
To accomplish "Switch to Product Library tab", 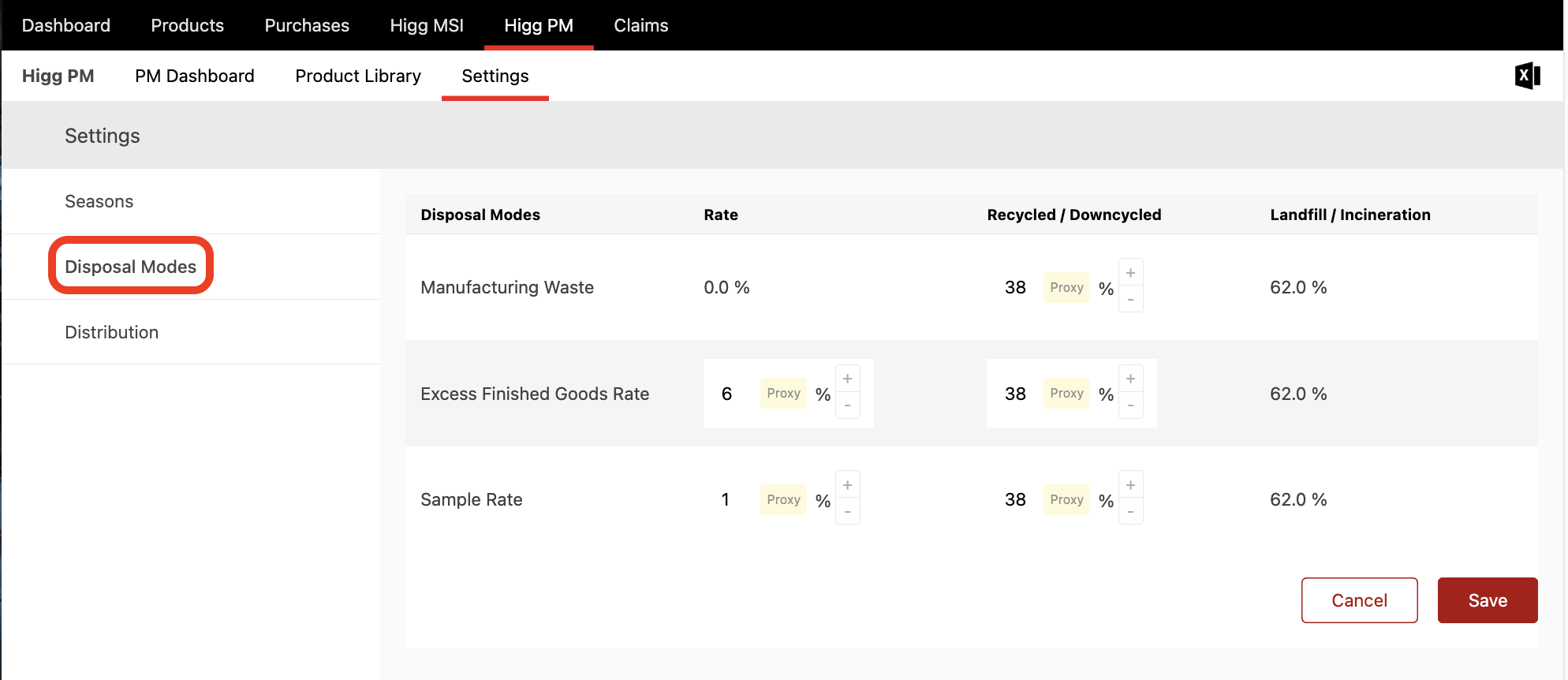I will [x=358, y=76].
